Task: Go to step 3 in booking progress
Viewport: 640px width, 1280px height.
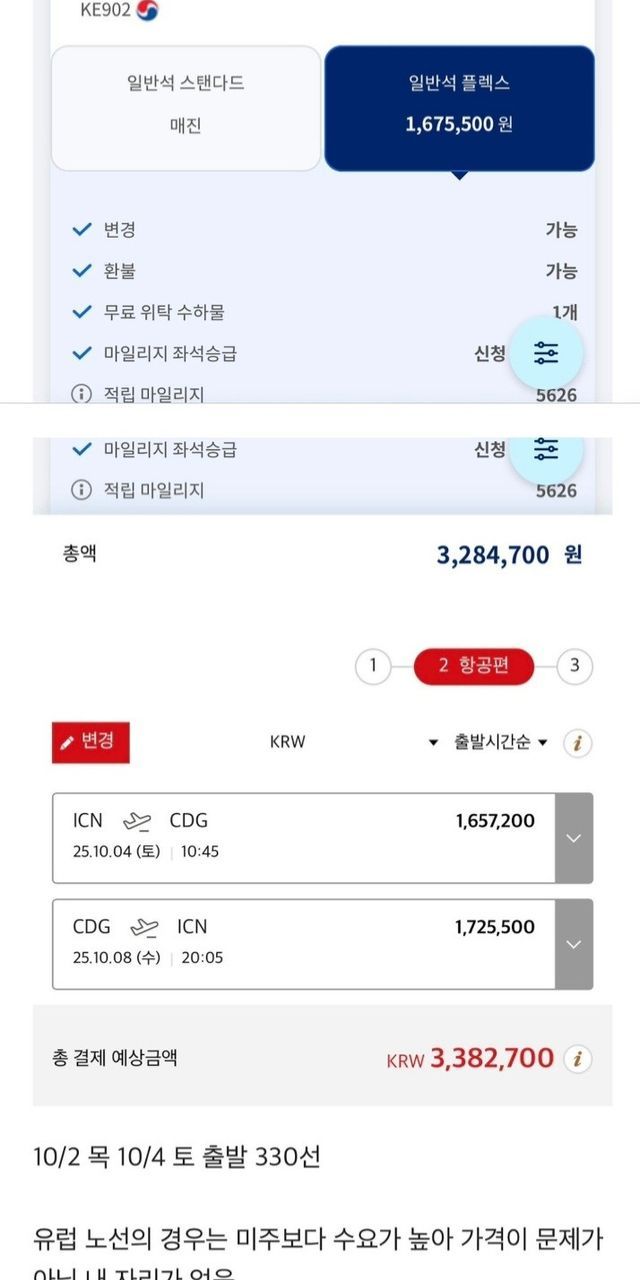Action: click(x=574, y=666)
